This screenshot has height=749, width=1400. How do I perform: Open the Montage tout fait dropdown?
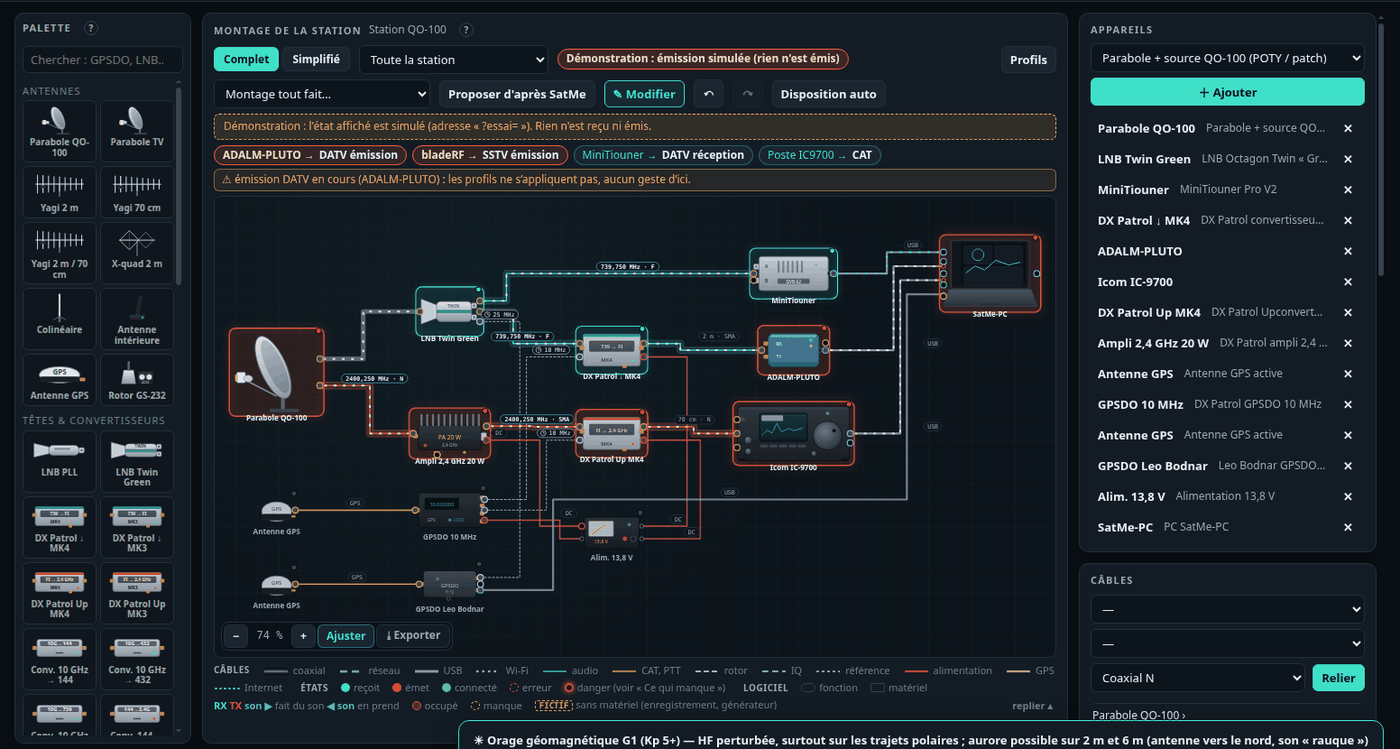321,94
